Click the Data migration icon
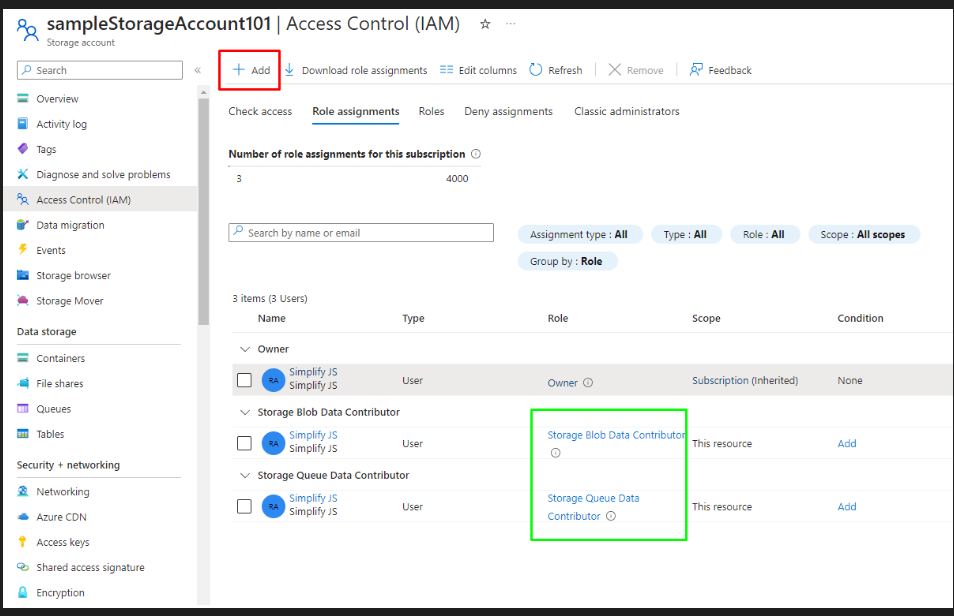 click(23, 225)
